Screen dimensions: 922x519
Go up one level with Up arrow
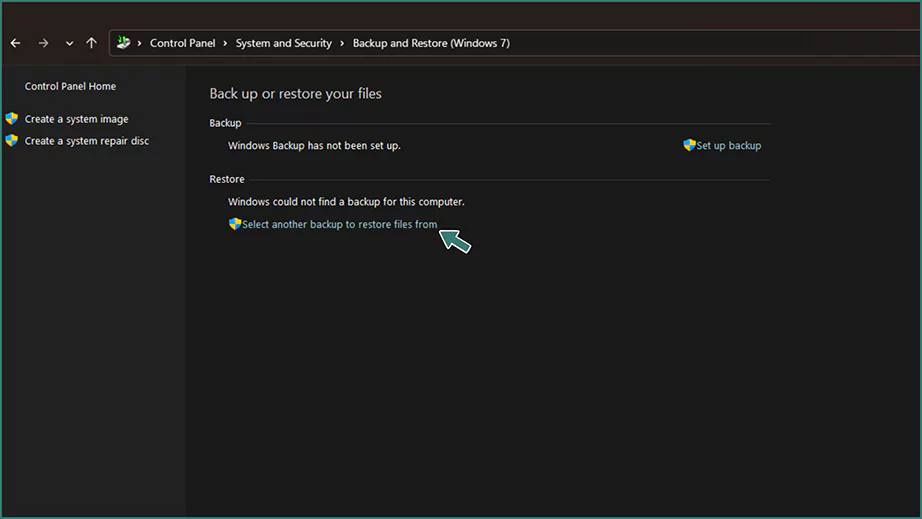(91, 43)
